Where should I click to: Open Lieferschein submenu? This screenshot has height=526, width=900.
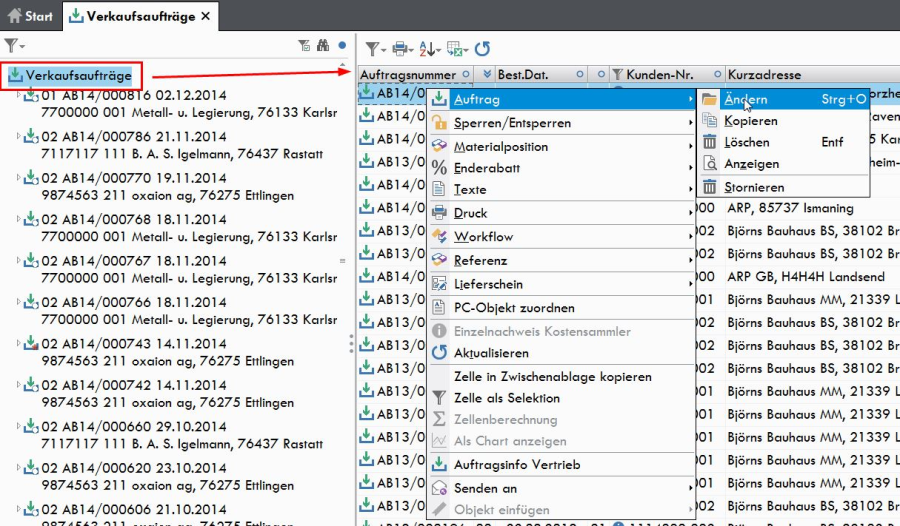pyautogui.click(x=562, y=284)
